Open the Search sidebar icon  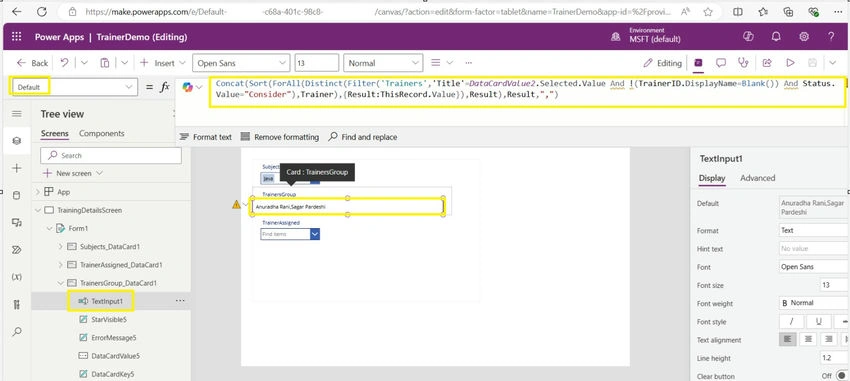click(x=16, y=331)
